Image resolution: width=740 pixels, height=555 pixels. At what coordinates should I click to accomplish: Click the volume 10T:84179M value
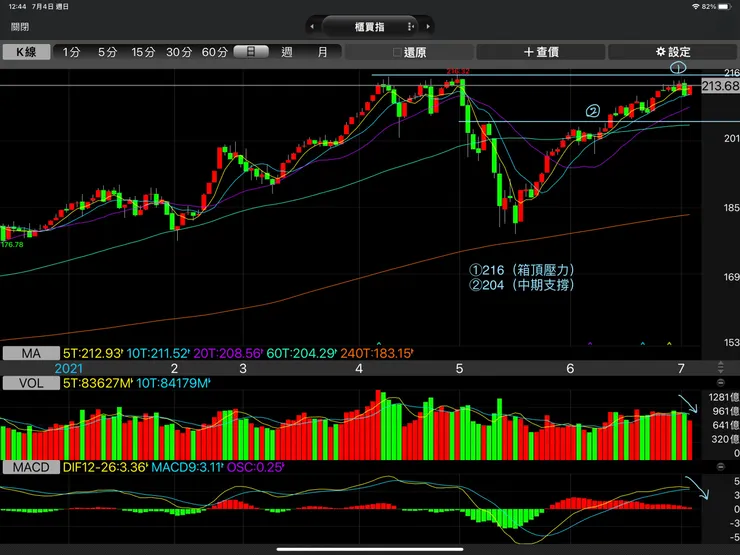173,383
